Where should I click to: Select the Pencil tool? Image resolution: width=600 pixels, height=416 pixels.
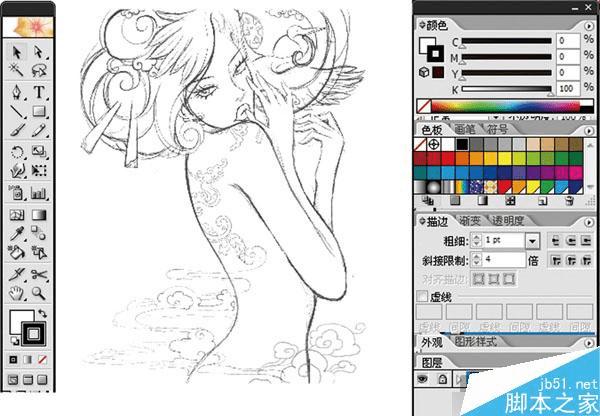coord(39,130)
